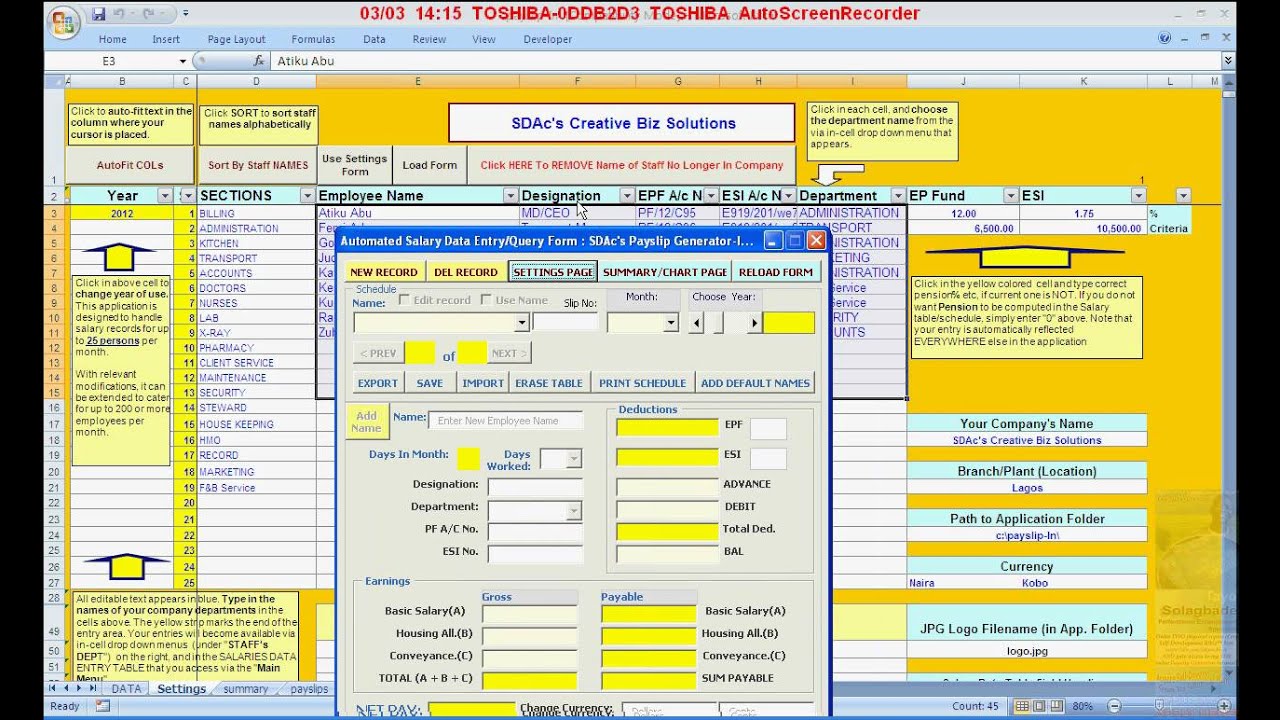Open the EP Fund filter dropdown
Screen dimensions: 1280x720
(1010, 196)
